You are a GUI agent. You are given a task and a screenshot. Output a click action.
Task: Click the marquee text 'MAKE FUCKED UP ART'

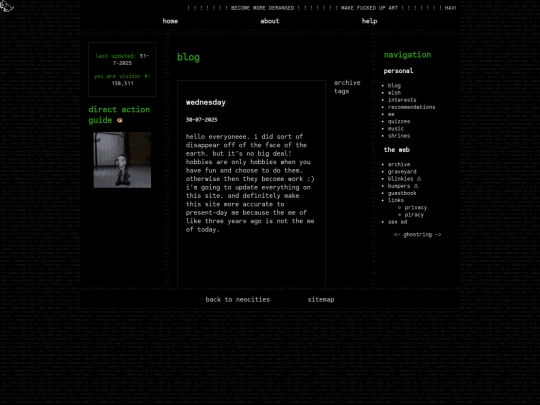tap(369, 8)
